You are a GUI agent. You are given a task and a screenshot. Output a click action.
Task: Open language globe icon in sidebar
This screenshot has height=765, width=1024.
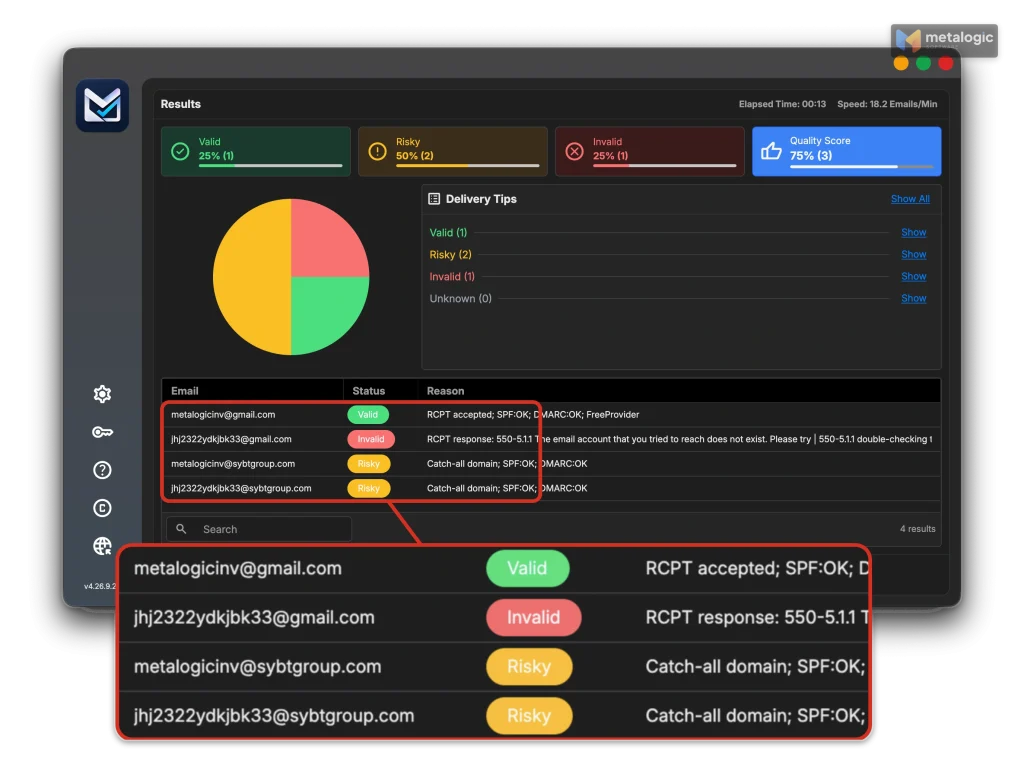pos(103,545)
